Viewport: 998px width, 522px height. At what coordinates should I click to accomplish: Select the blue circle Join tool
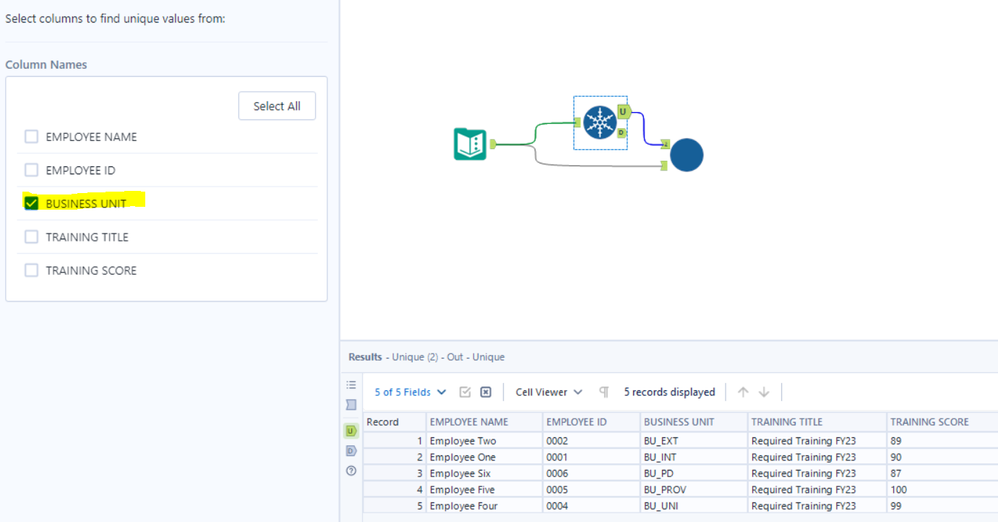click(x=686, y=155)
